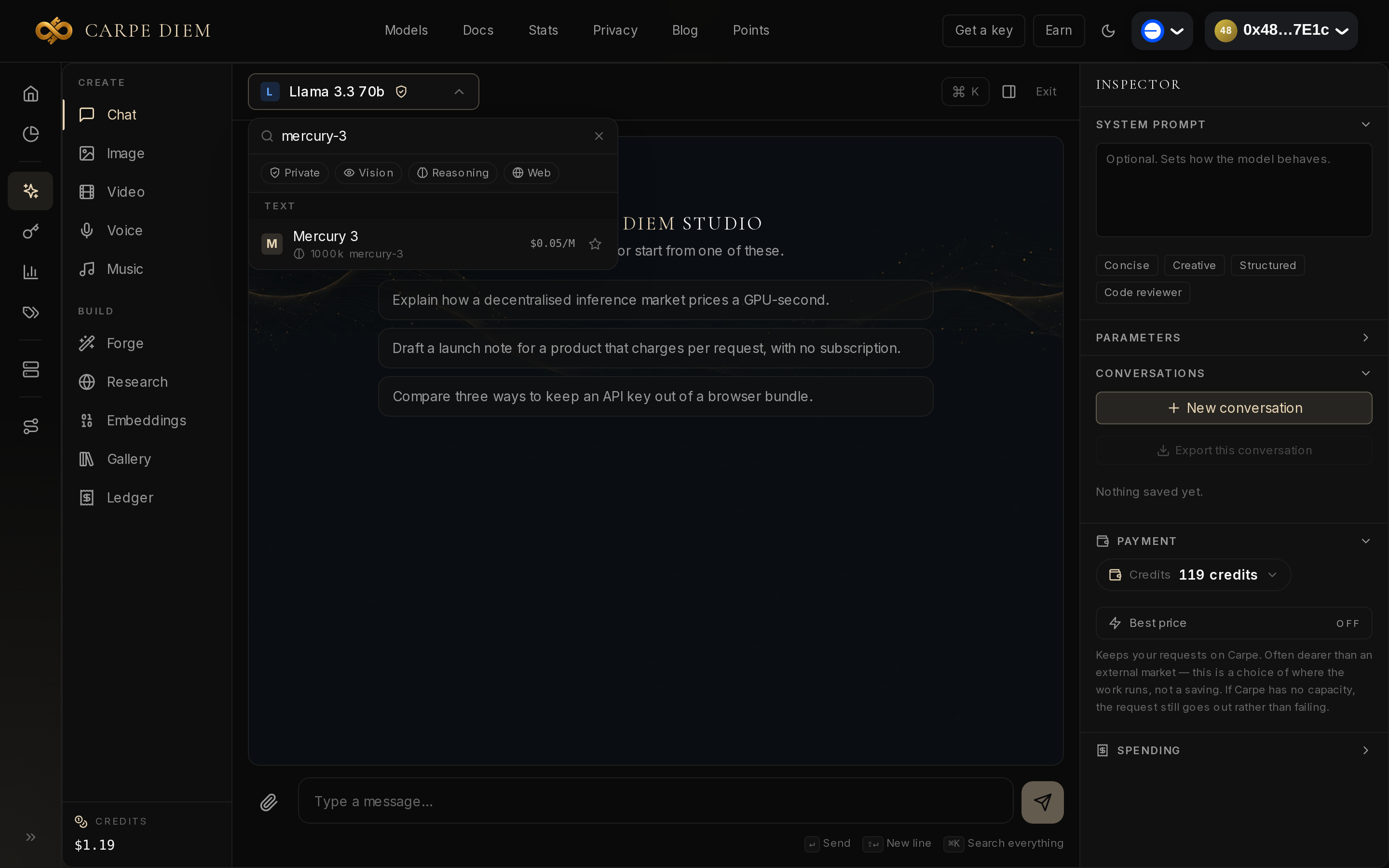The image size is (1389, 868).
Task: Open Models in top navigation
Action: click(406, 30)
